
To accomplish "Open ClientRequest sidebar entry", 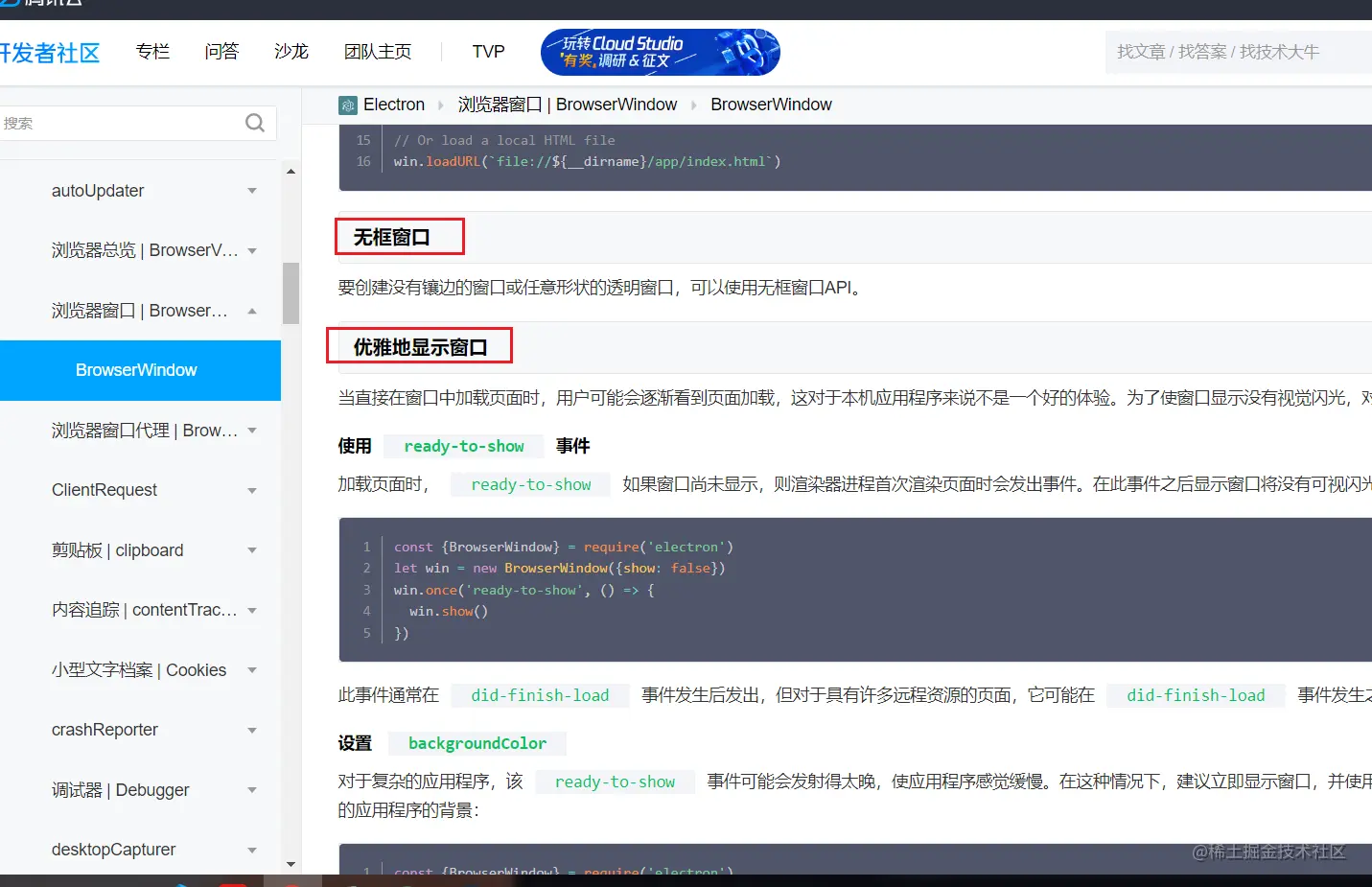I will click(x=105, y=490).
